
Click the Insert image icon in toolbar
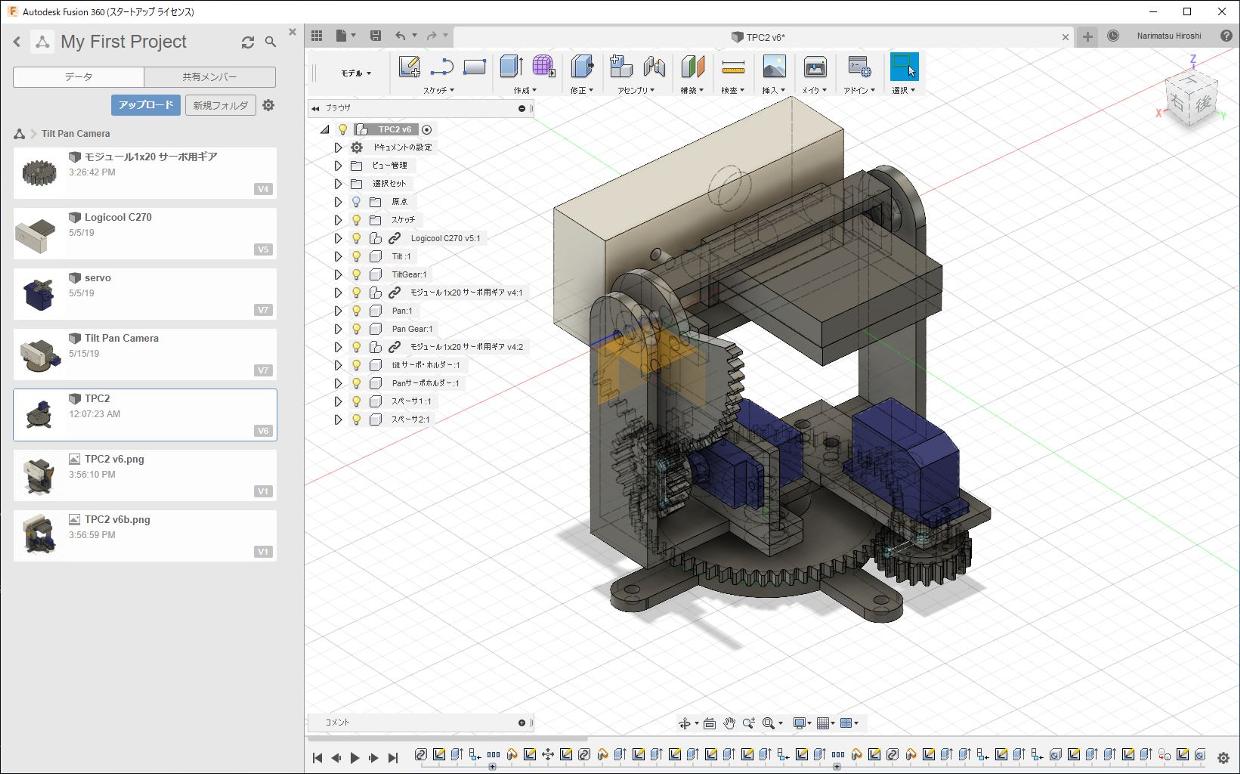coord(773,67)
